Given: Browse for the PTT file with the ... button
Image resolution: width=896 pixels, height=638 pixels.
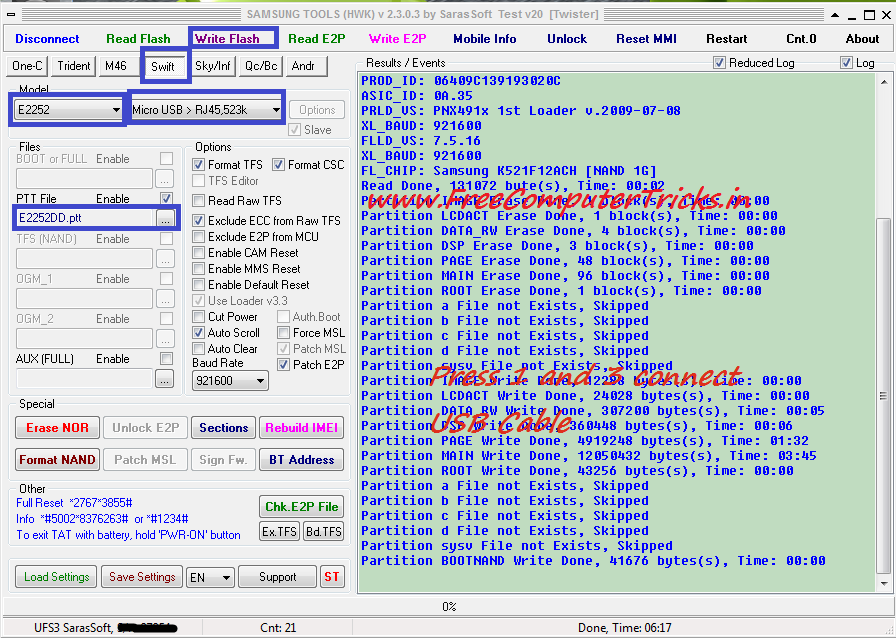Looking at the screenshot, I should click(x=165, y=218).
